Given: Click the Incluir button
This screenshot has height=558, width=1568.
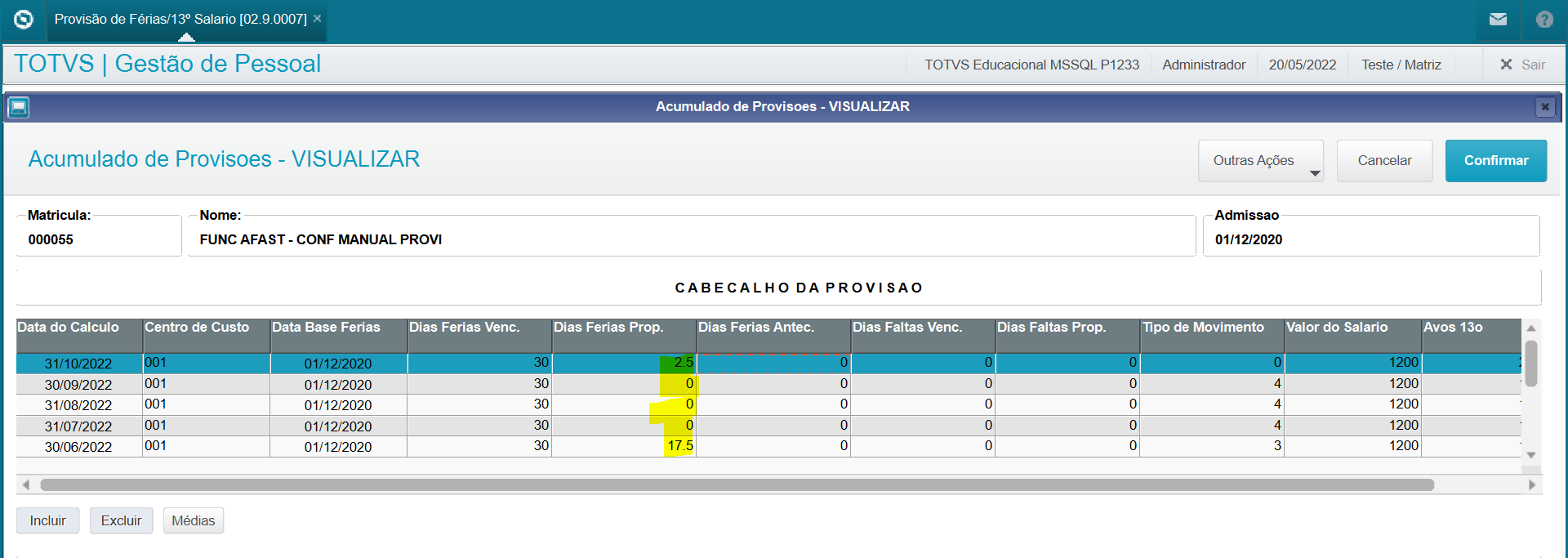Looking at the screenshot, I should tap(48, 520).
